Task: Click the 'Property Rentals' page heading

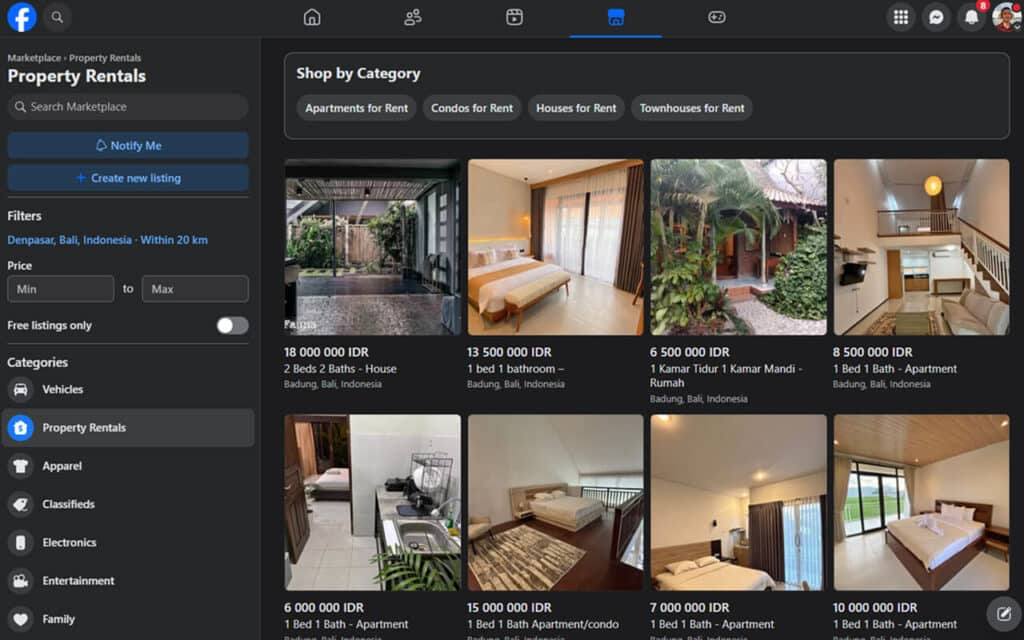Action: [76, 76]
